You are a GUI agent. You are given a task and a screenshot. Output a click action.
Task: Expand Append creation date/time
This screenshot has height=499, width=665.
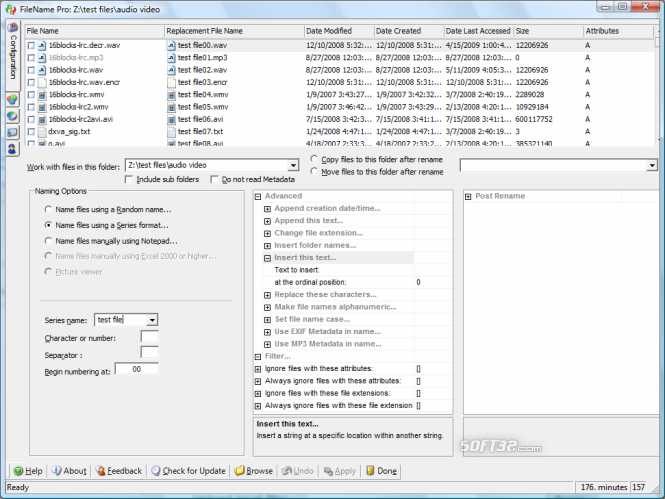point(267,209)
